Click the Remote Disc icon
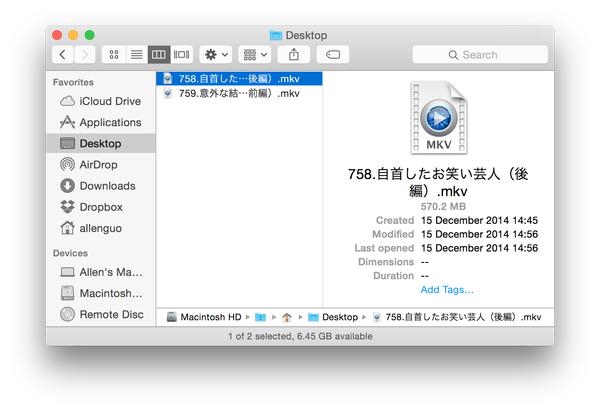Viewport: 600px width, 411px height. click(x=67, y=315)
